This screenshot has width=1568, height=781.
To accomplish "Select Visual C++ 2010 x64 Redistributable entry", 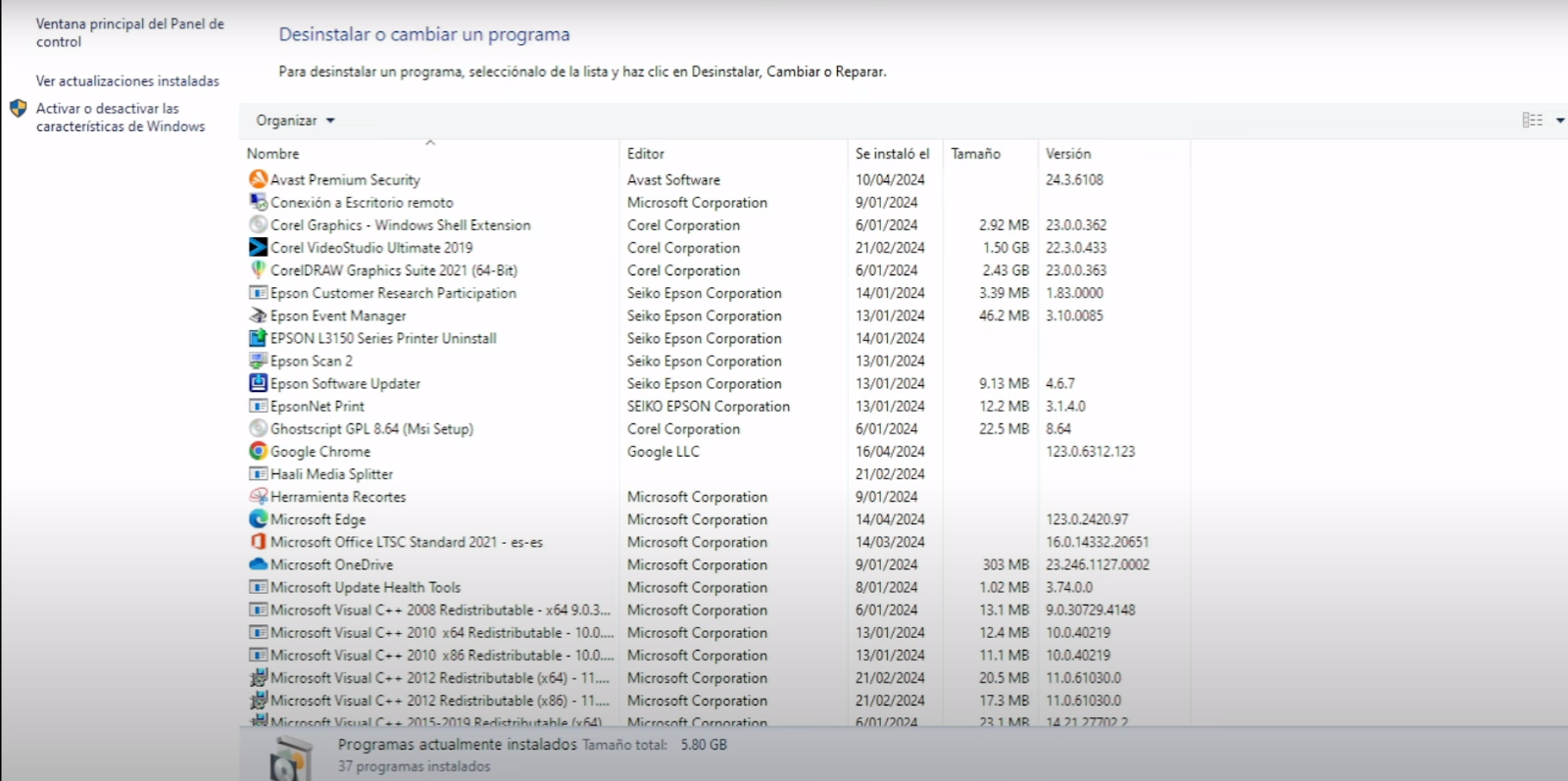I will tap(442, 632).
